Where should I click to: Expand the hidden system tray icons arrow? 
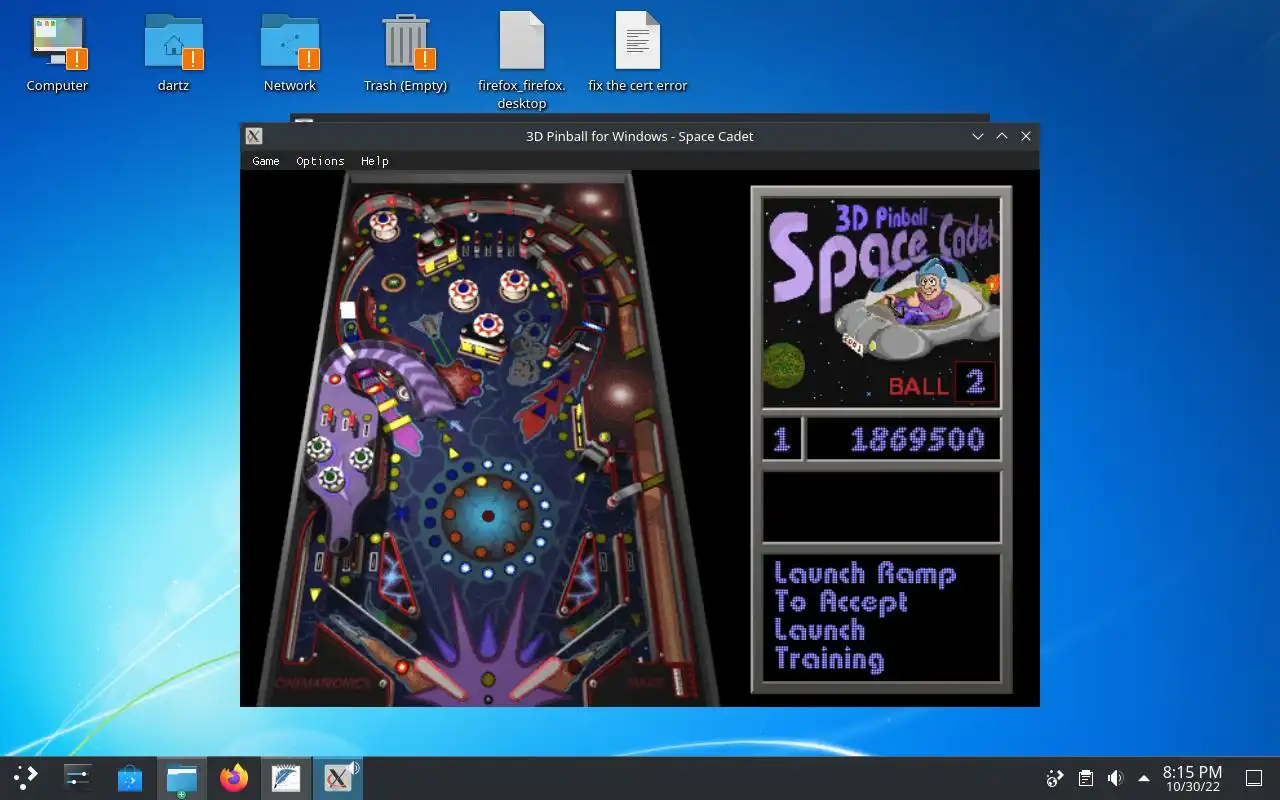coord(1144,778)
